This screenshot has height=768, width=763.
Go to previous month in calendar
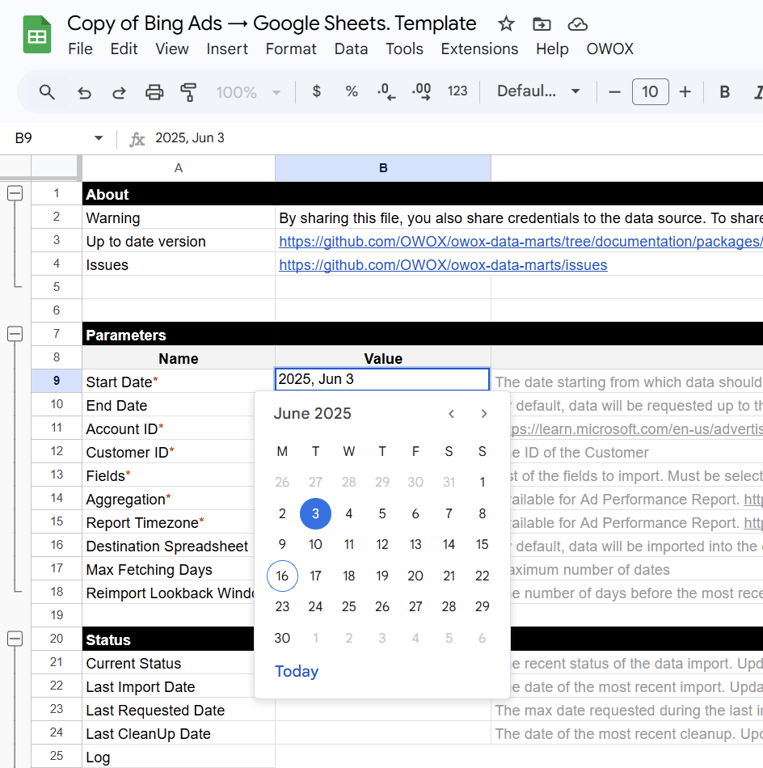pyautogui.click(x=451, y=414)
